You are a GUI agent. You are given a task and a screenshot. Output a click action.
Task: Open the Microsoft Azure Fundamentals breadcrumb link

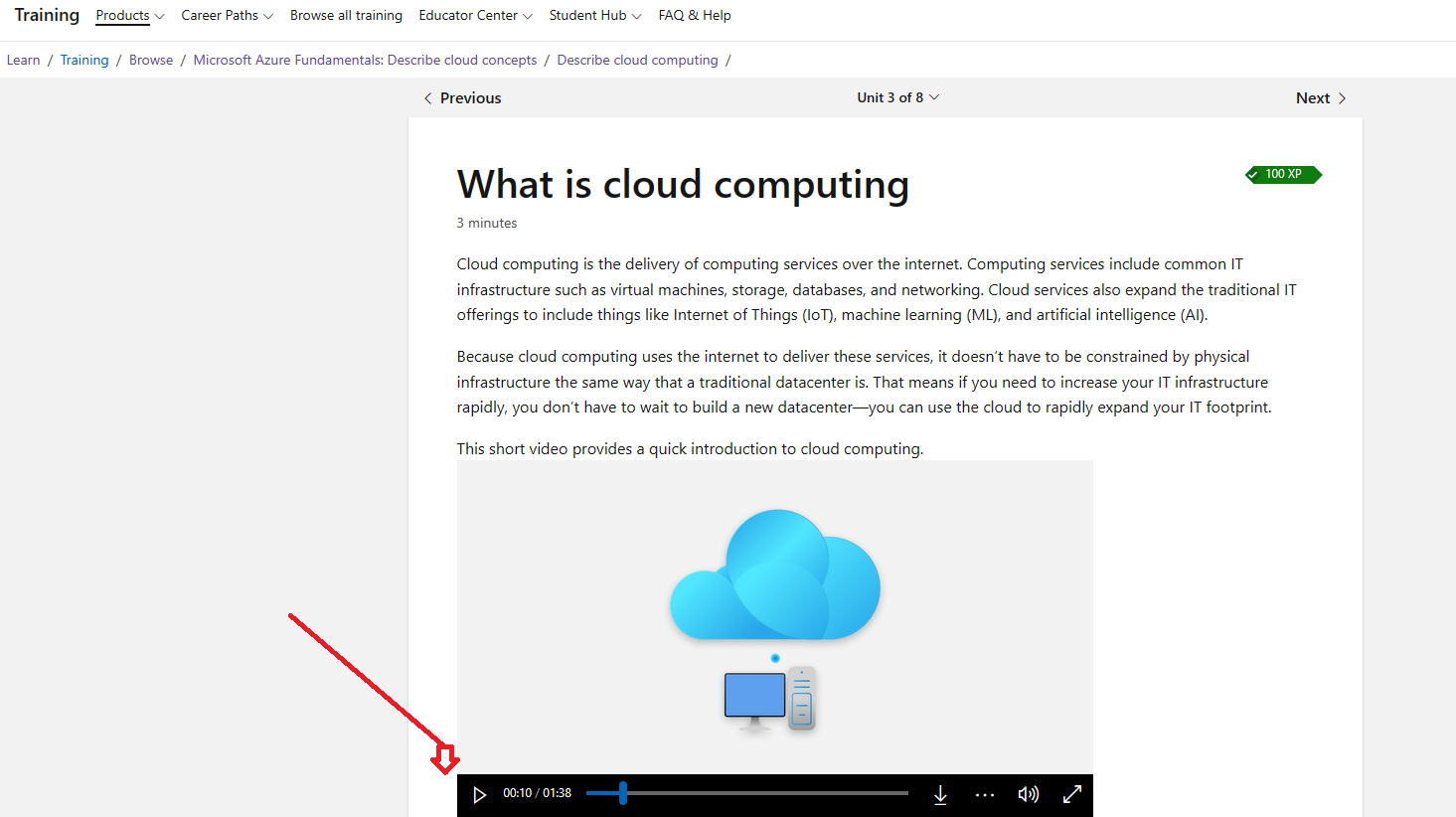365,61
